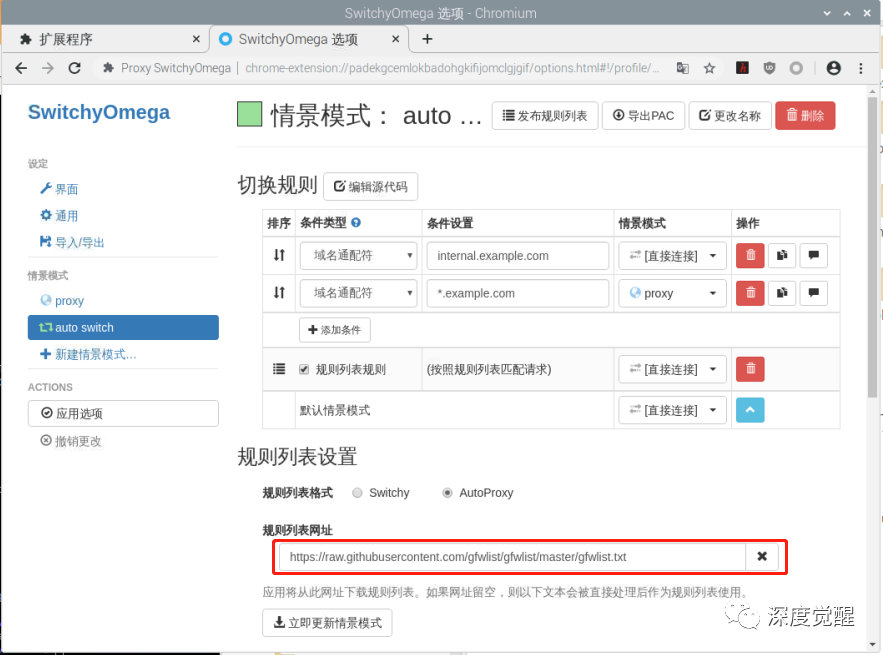The width and height of the screenshot is (883, 655).
Task: Open the 通用 settings page
Action: pyautogui.click(x=59, y=215)
